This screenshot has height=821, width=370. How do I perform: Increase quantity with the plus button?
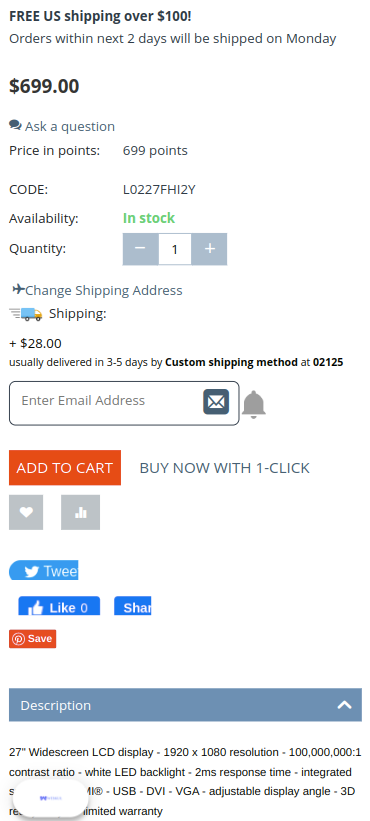click(x=209, y=249)
